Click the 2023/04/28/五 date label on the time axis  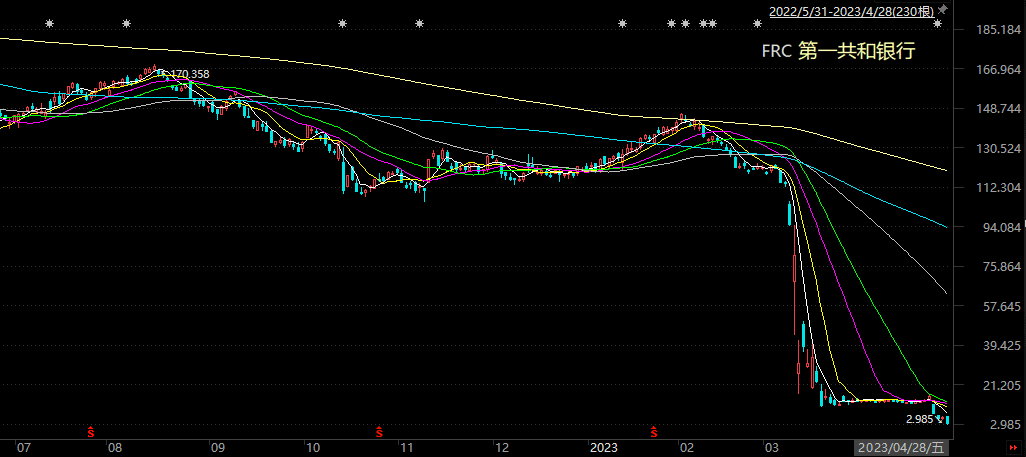(x=902, y=448)
